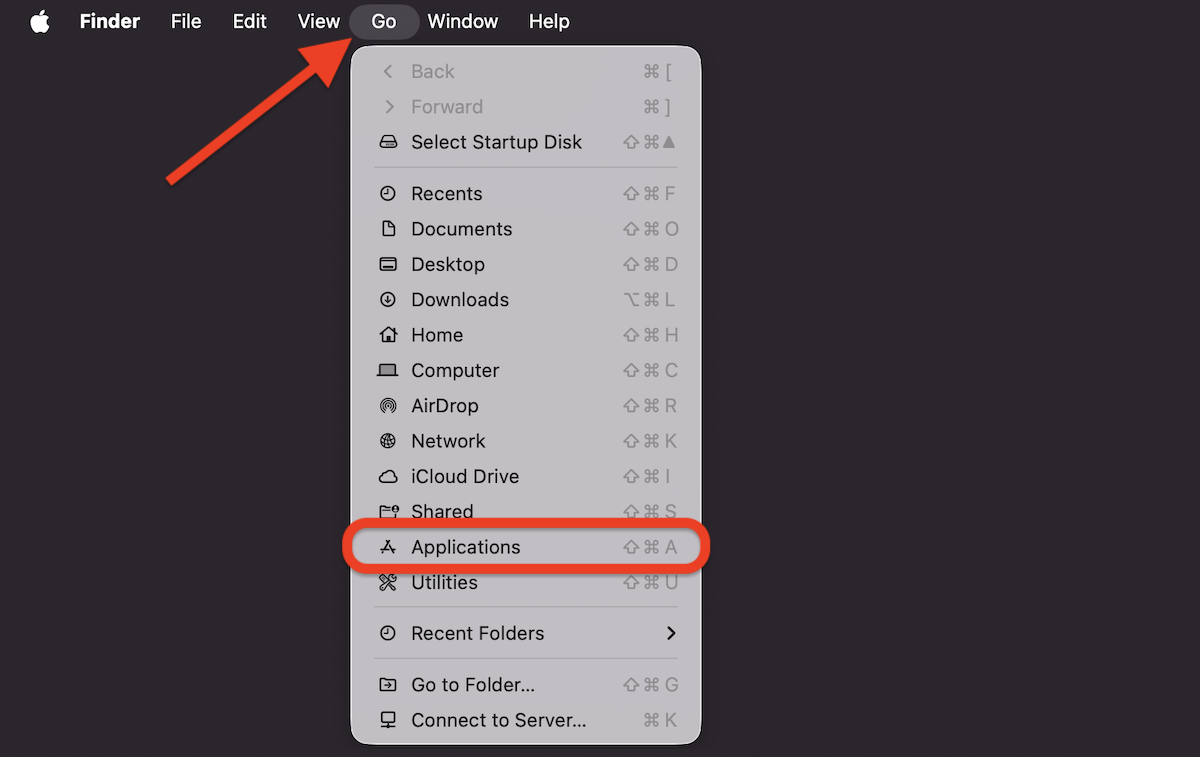
Task: Select the AirDrop text entry
Action: (x=445, y=406)
